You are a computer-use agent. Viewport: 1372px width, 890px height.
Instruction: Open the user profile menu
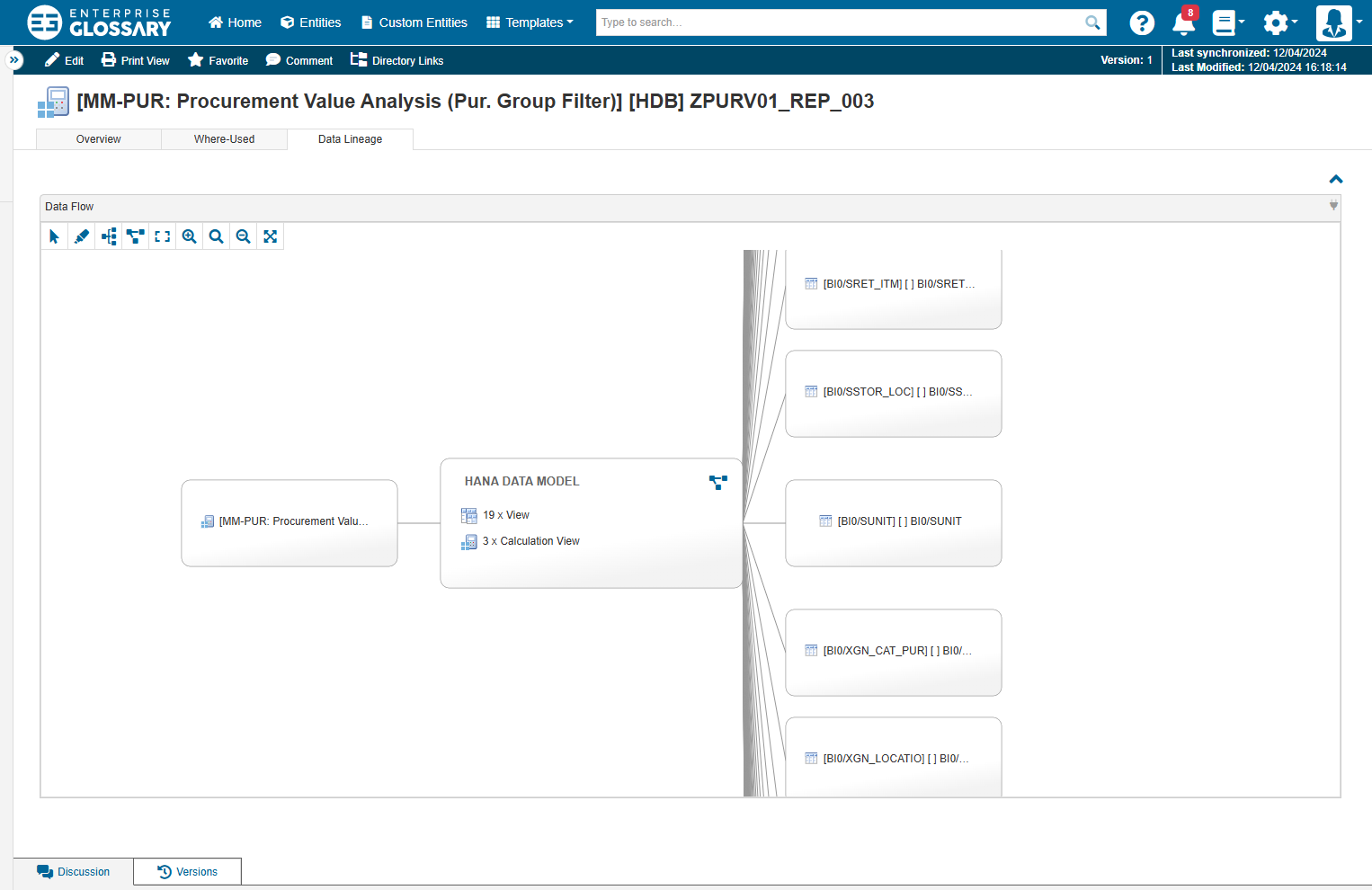(x=1339, y=22)
